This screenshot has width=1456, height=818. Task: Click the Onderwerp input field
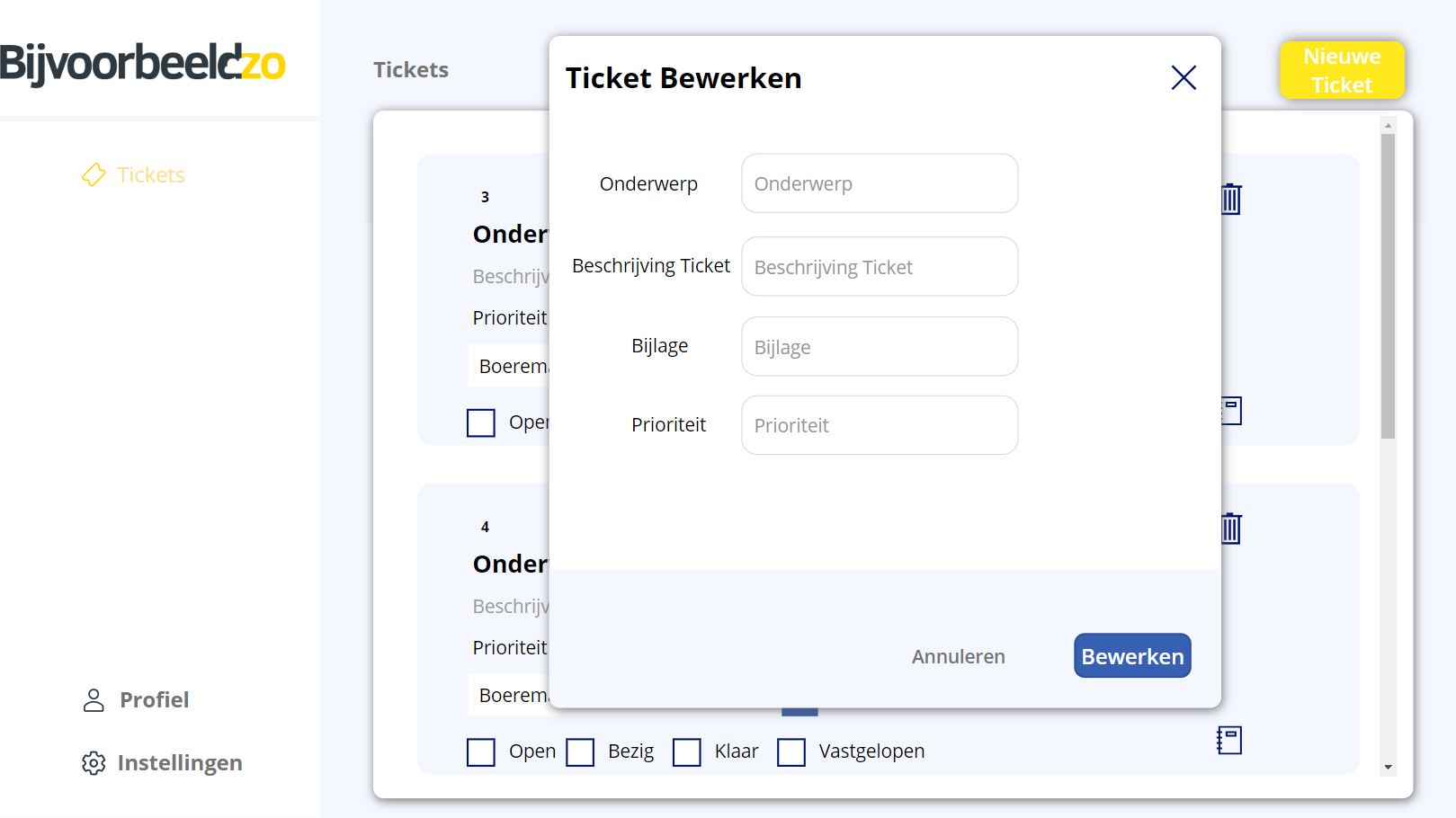pos(880,183)
